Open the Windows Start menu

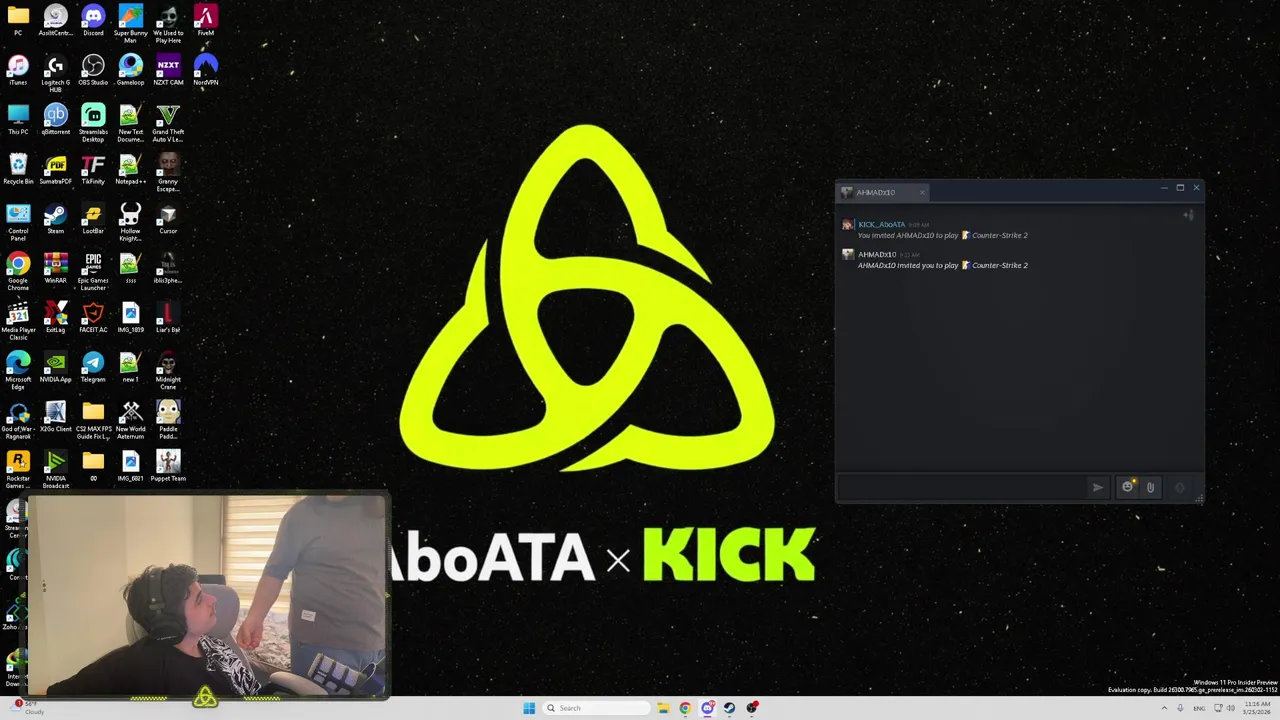pos(529,708)
